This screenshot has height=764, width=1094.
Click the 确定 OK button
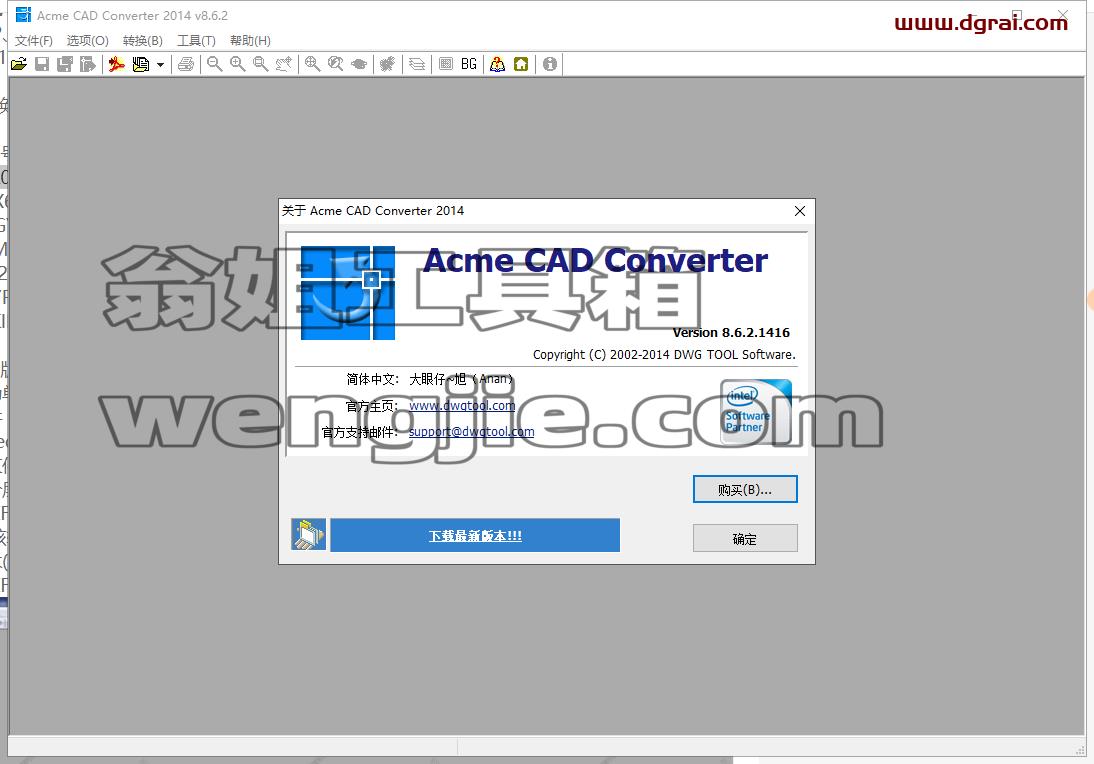coord(745,538)
